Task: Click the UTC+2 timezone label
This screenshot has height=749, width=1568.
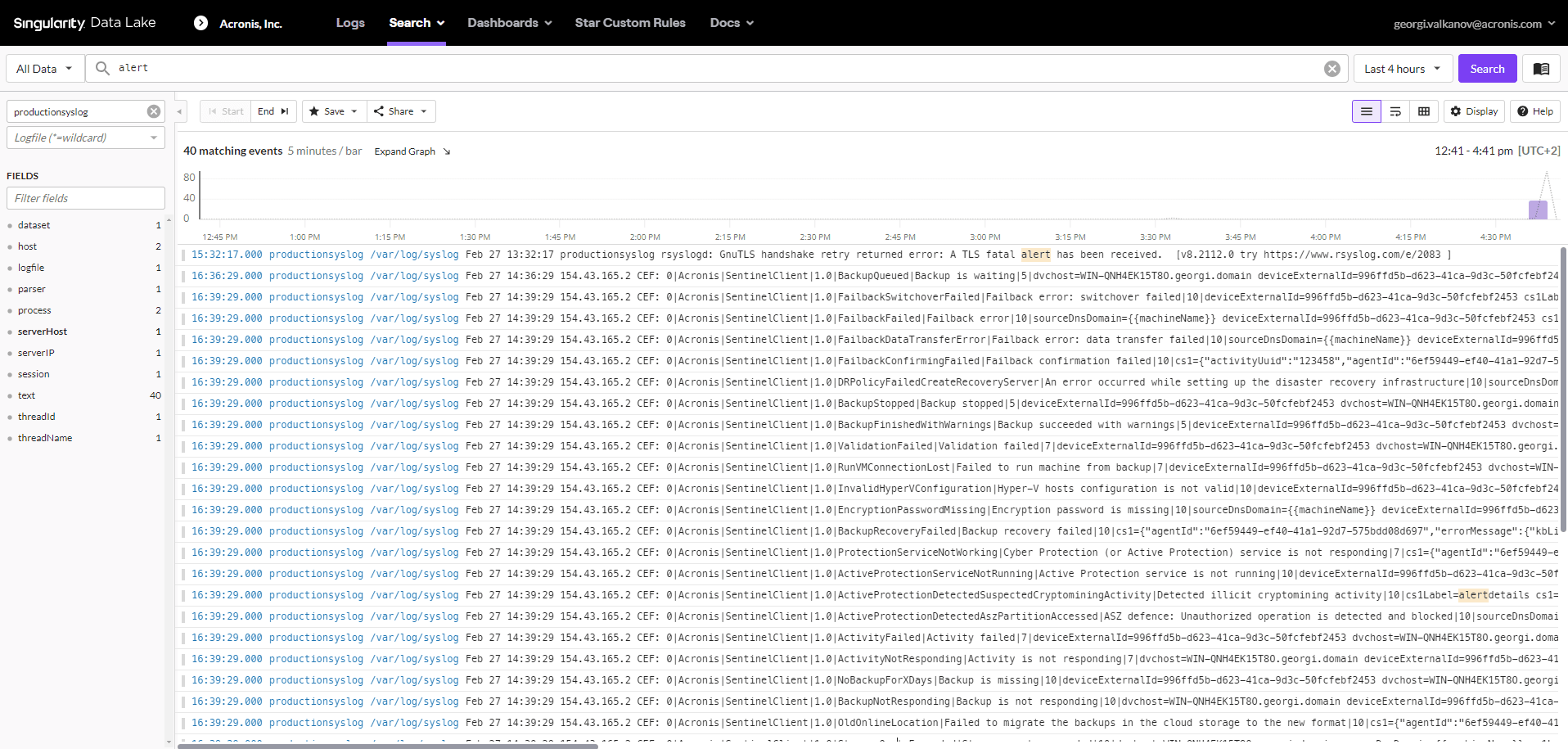Action: tap(1539, 151)
